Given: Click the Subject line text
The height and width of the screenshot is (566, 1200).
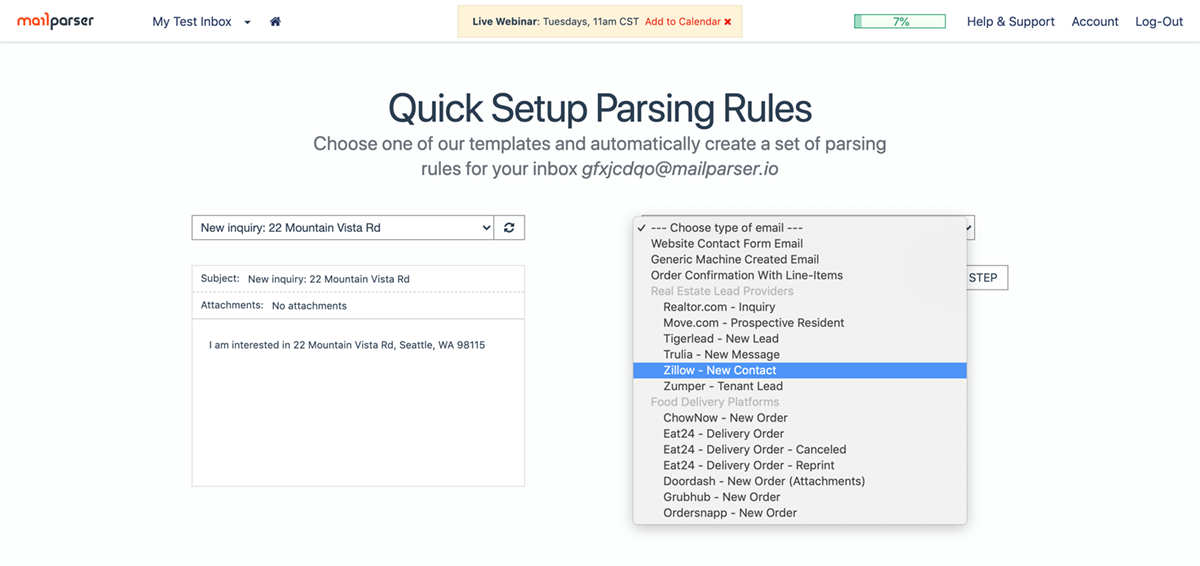Looking at the screenshot, I should point(329,279).
